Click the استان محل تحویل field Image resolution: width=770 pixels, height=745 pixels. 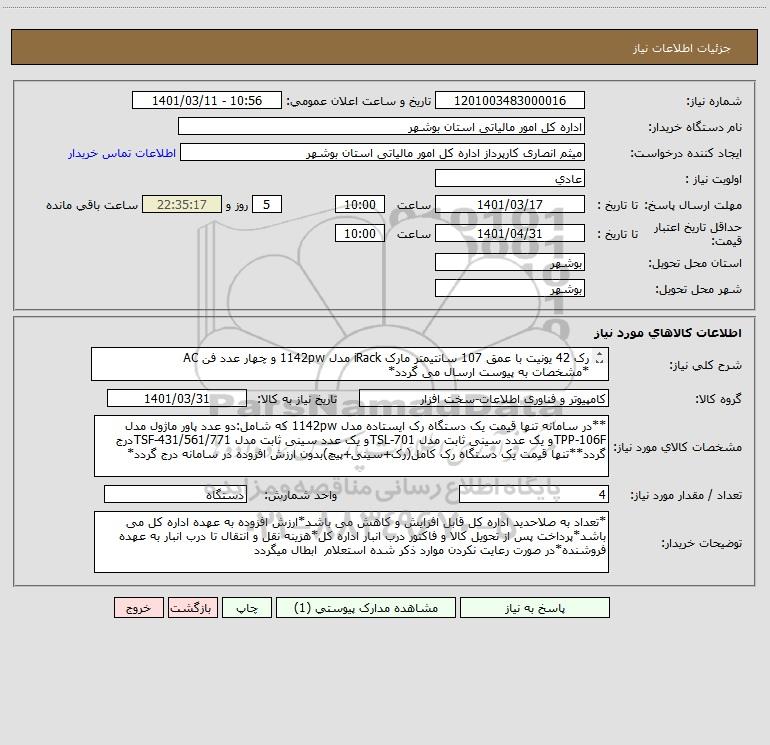(x=510, y=263)
